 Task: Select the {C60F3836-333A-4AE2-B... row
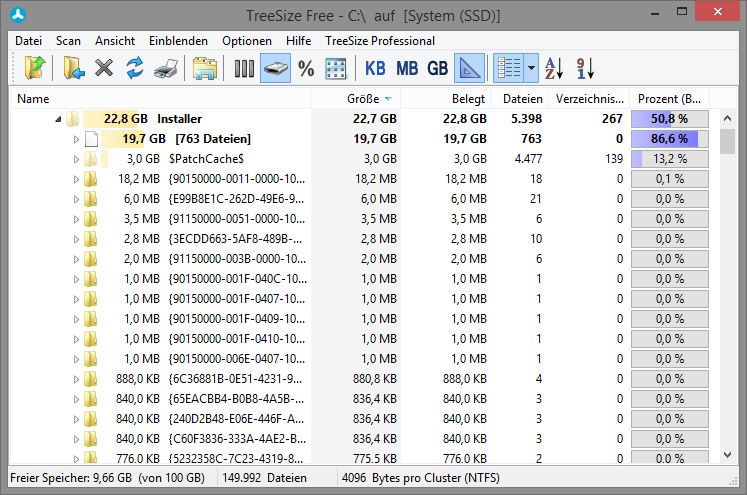click(359, 439)
